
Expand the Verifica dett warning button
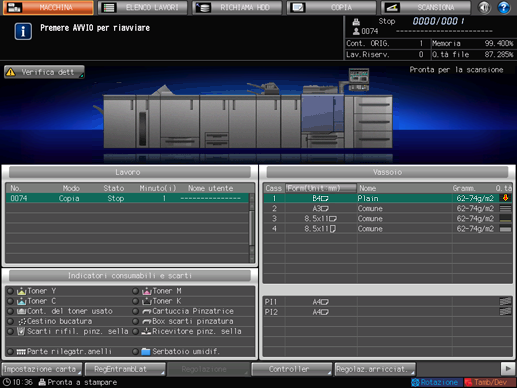tap(44, 72)
